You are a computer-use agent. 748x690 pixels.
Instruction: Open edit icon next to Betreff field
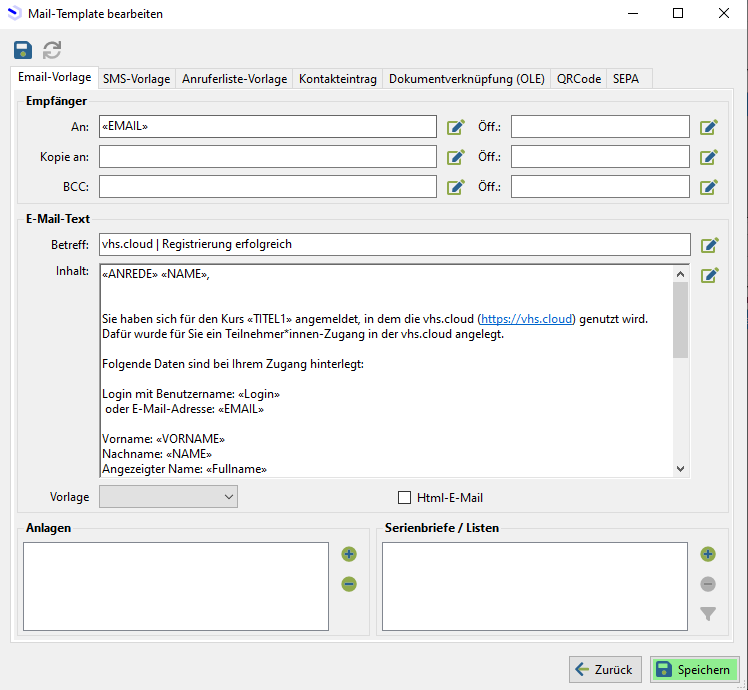coord(709,245)
